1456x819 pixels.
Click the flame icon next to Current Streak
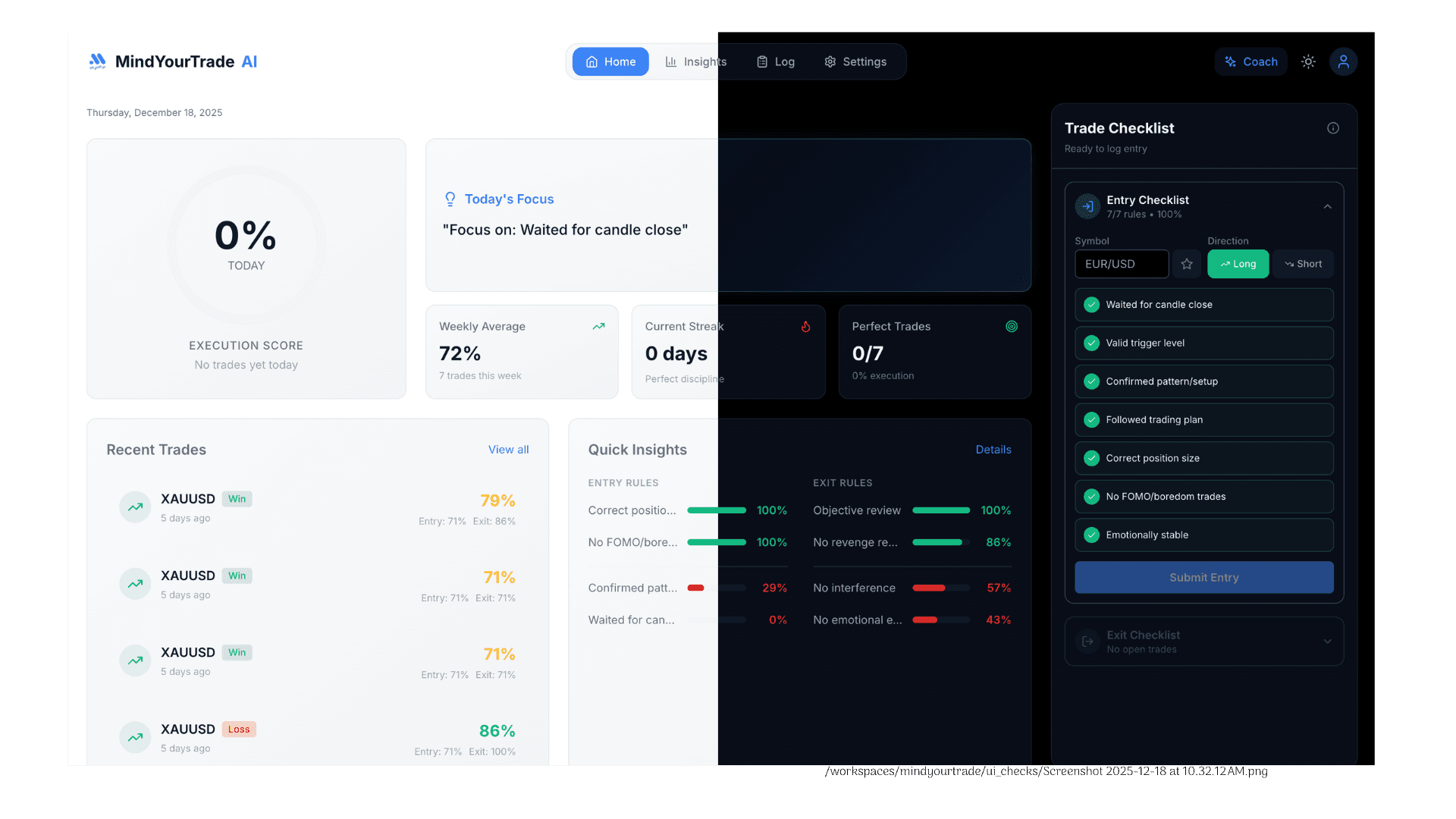[806, 326]
